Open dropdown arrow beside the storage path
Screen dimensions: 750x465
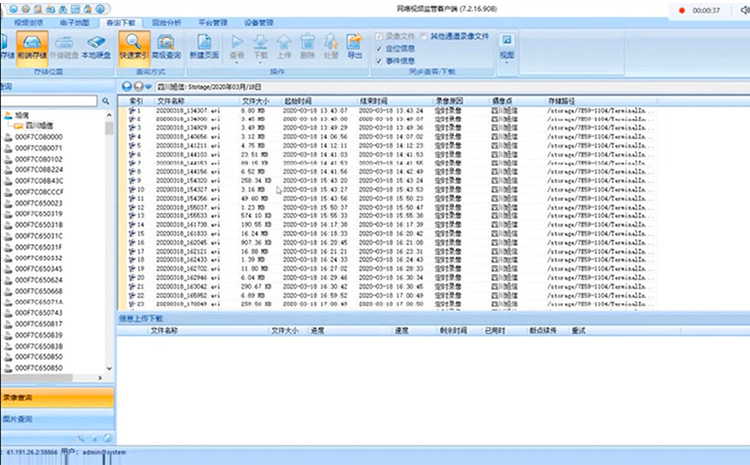(x=148, y=87)
